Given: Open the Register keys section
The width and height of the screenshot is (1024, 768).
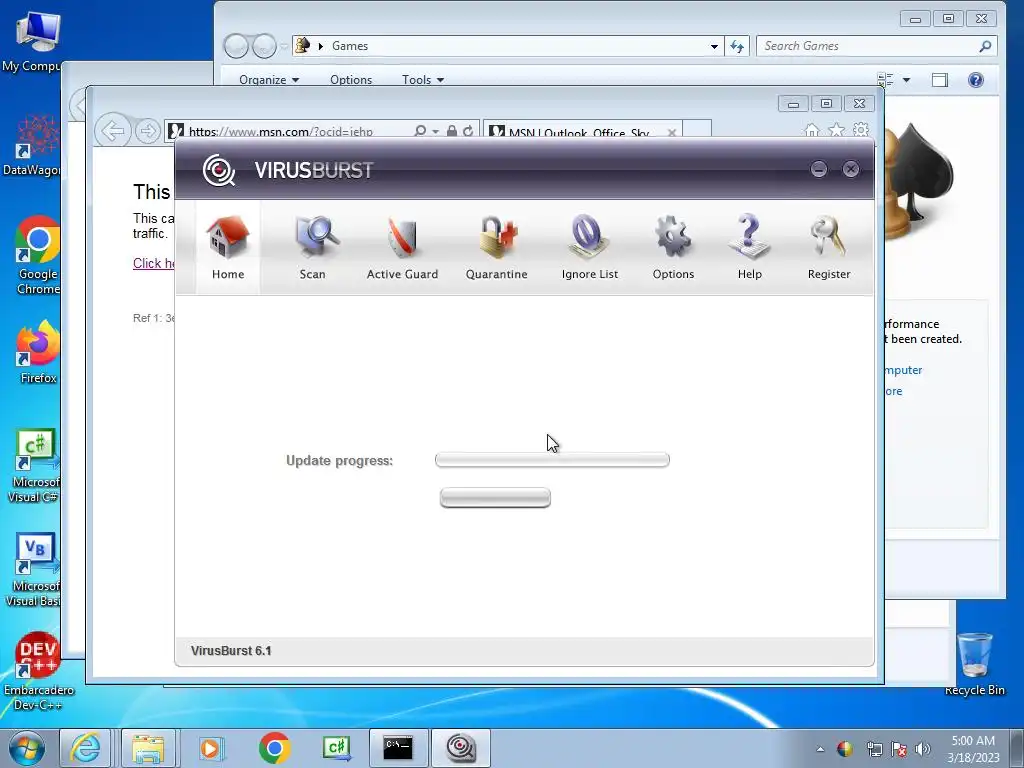Looking at the screenshot, I should point(828,248).
